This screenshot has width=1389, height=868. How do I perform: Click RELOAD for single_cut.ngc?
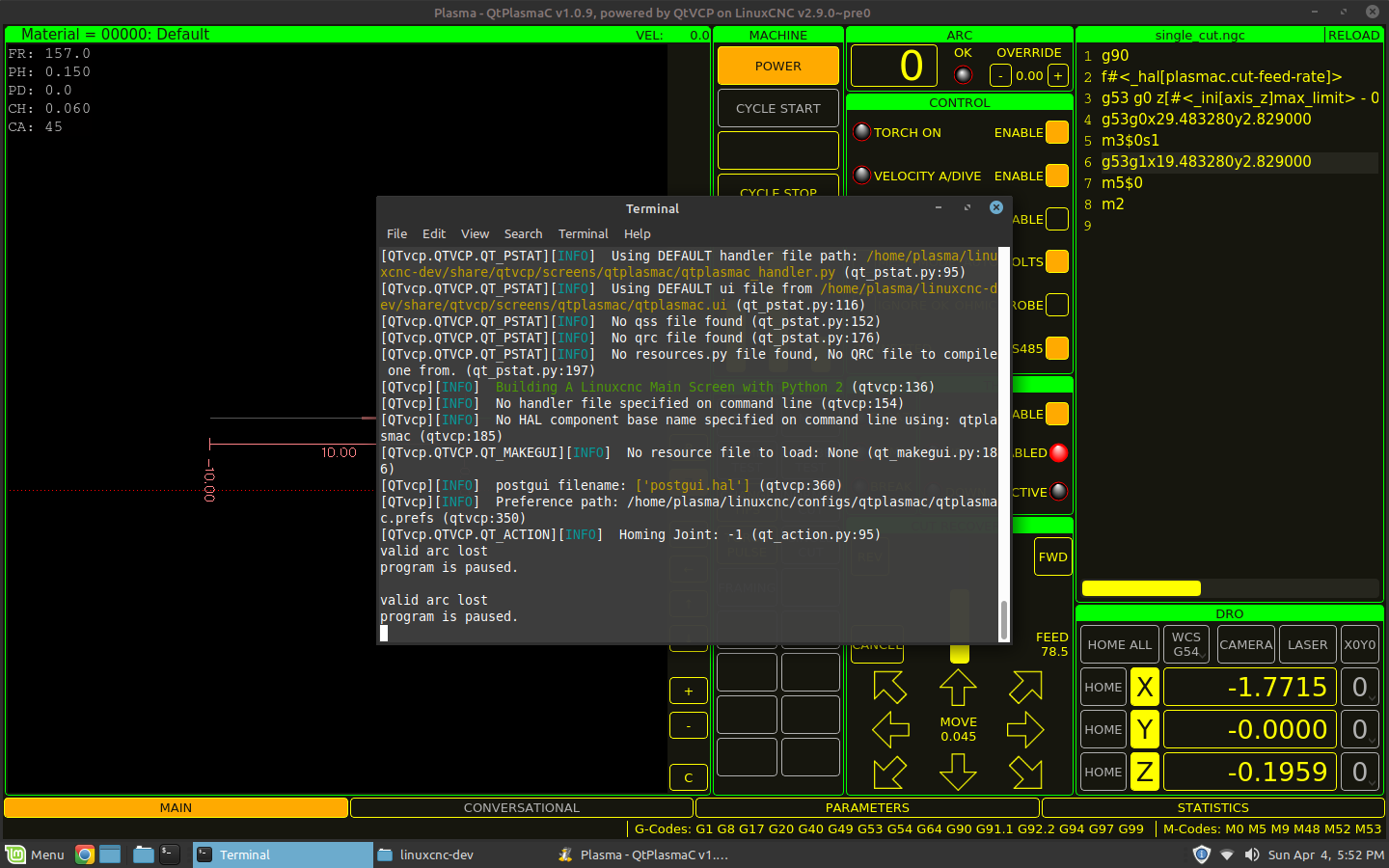pos(1353,35)
